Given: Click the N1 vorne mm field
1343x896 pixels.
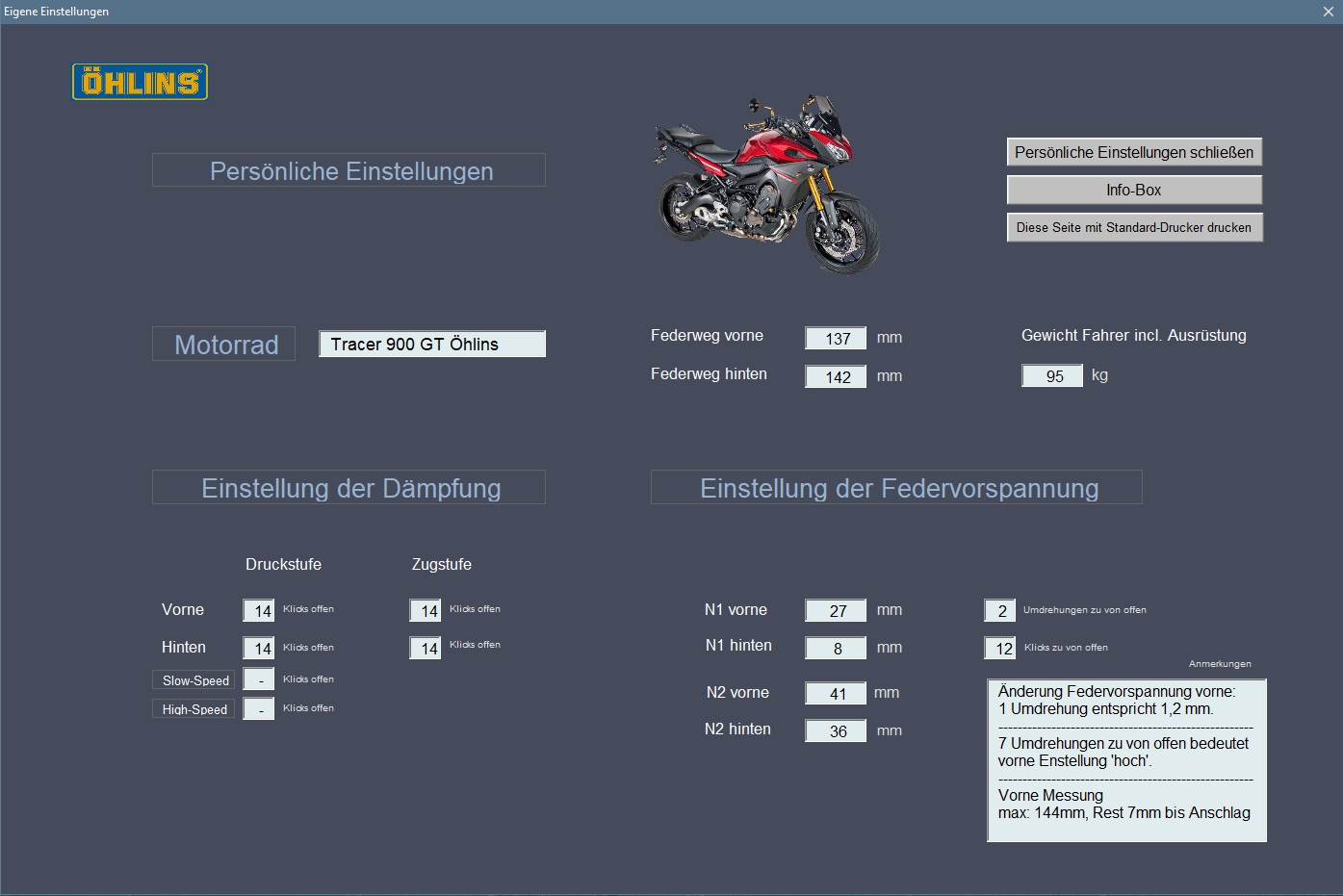Looking at the screenshot, I should click(x=836, y=610).
